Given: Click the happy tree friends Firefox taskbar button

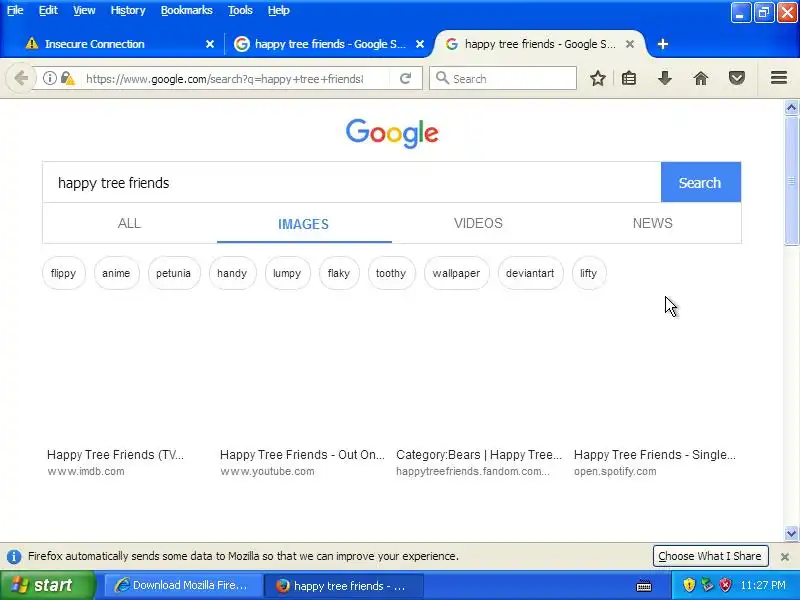Looking at the screenshot, I should click(x=344, y=586).
